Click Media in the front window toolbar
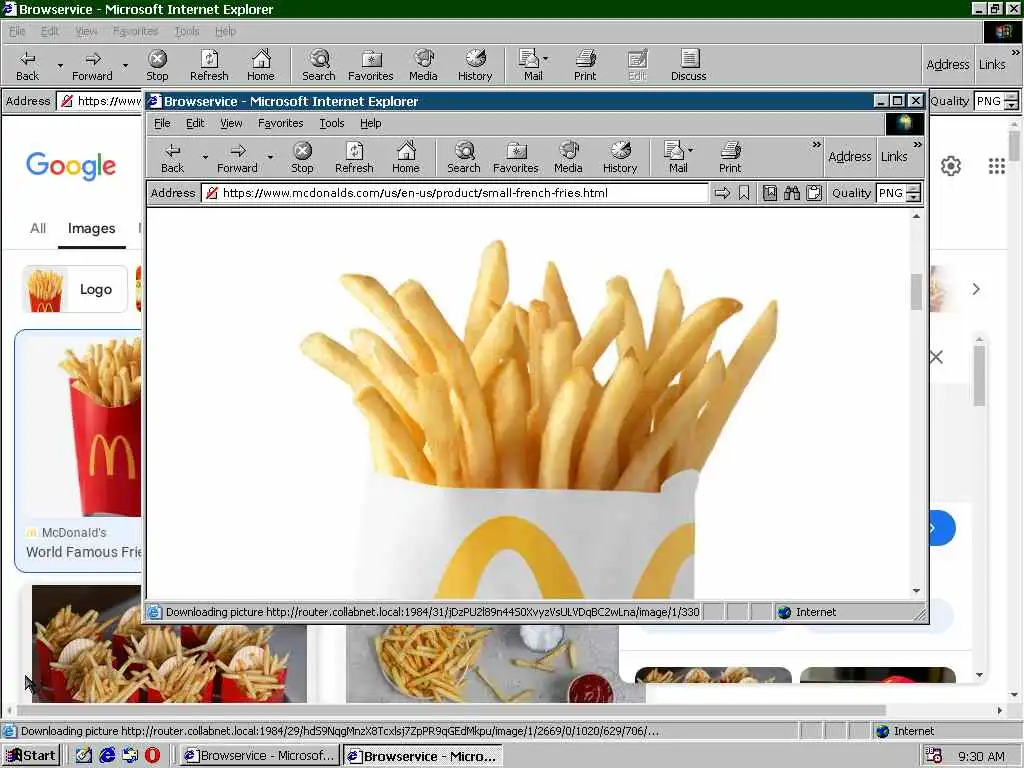 tap(568, 158)
